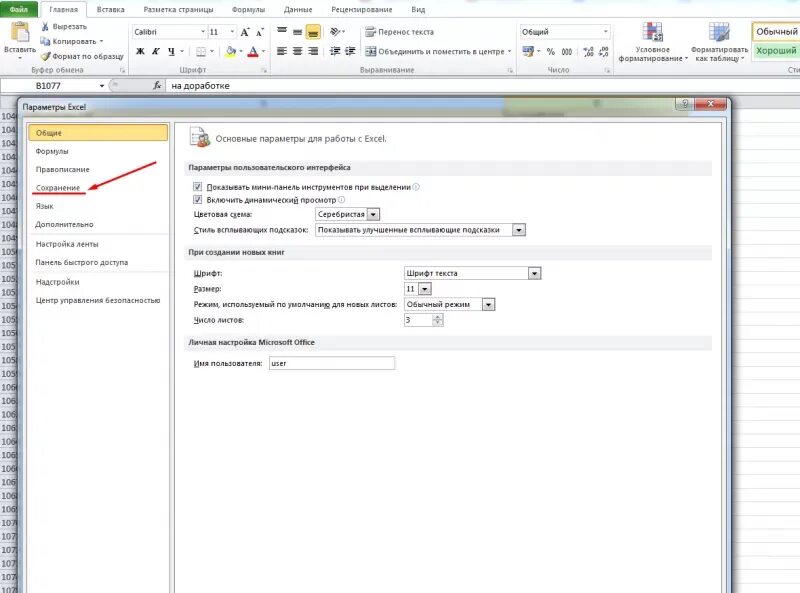Toggle Italic (К) formatting
Screen dimensions: 800x593
pos(156,52)
